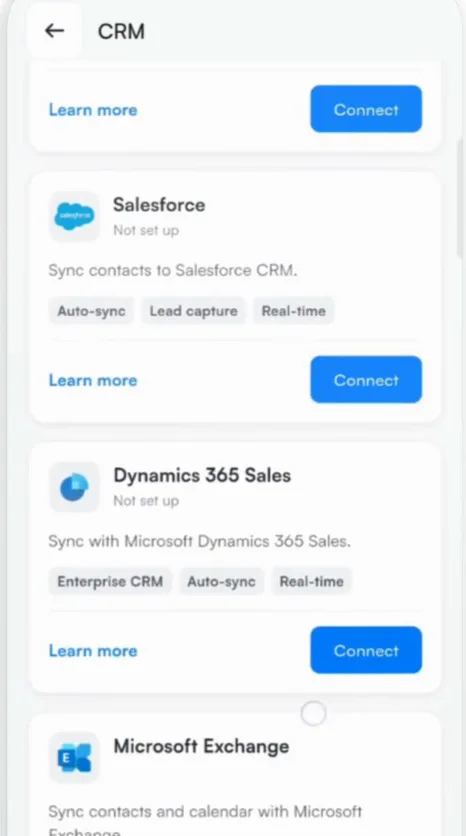The image size is (466, 836).
Task: Connect the Salesforce integration
Action: pyautogui.click(x=366, y=380)
